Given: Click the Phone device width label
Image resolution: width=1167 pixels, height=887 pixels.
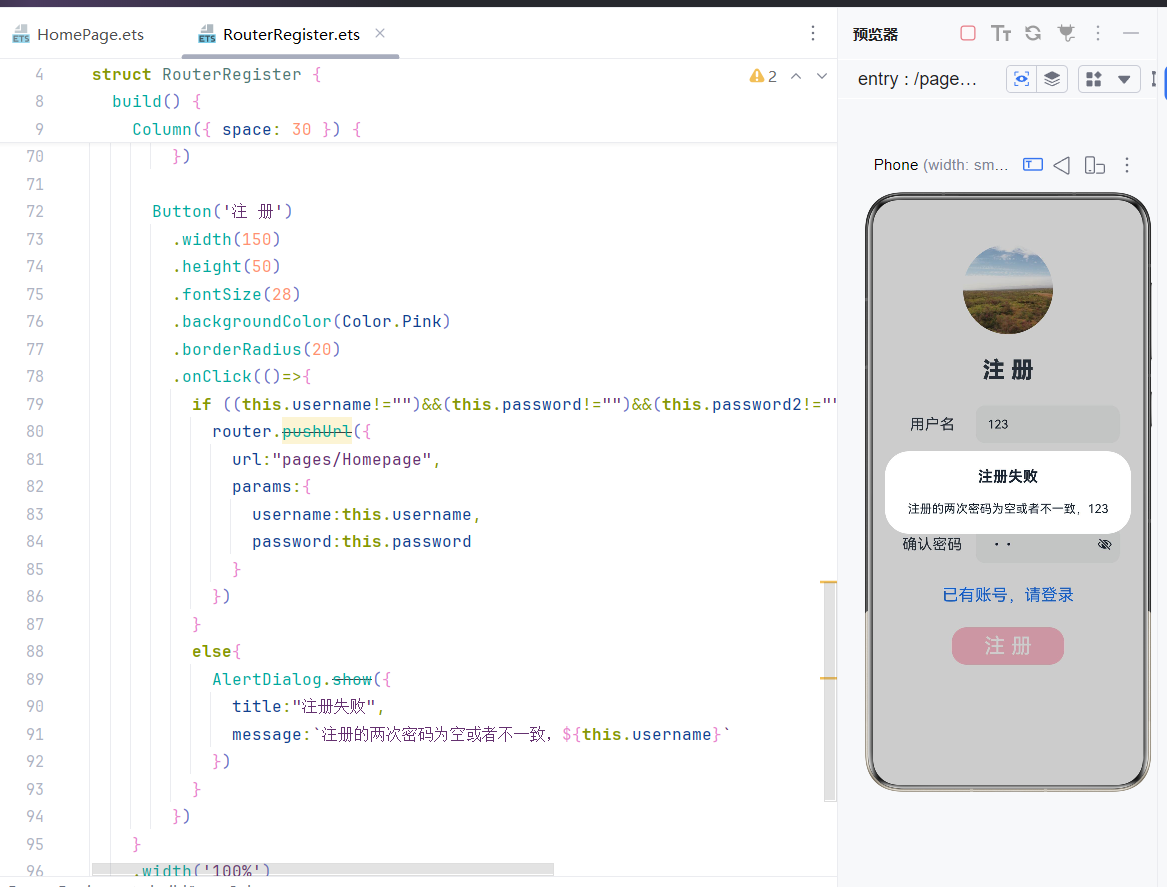Looking at the screenshot, I should click(941, 164).
